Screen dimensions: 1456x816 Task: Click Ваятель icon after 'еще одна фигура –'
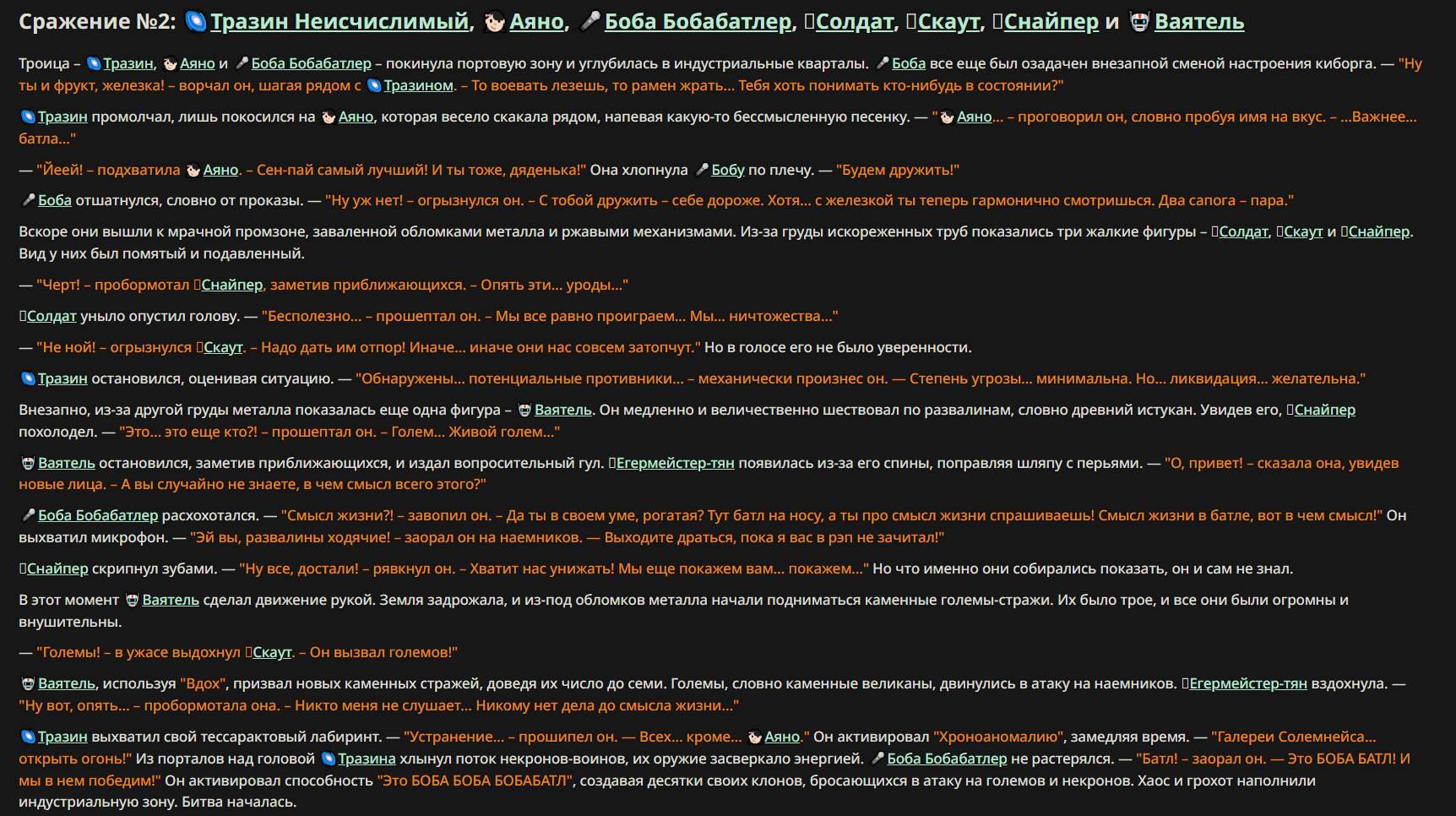point(524,410)
